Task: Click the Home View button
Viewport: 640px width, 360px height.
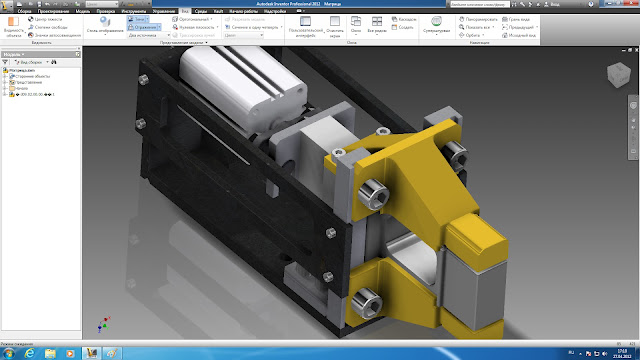Action: (x=519, y=35)
